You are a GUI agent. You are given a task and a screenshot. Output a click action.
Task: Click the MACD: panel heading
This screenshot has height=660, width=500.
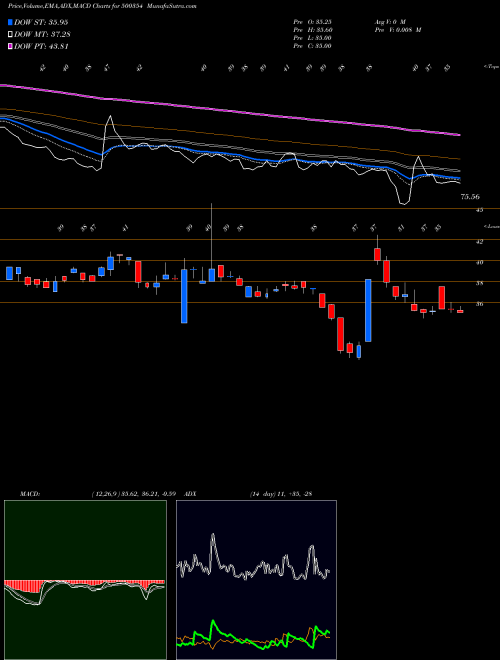(30, 494)
